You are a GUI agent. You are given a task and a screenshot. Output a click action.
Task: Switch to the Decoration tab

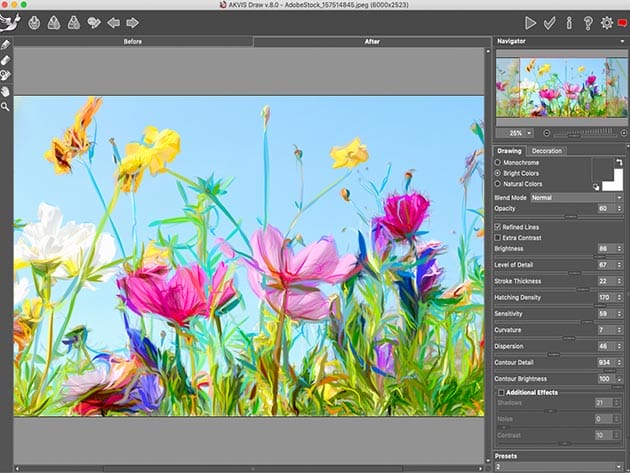coord(547,150)
